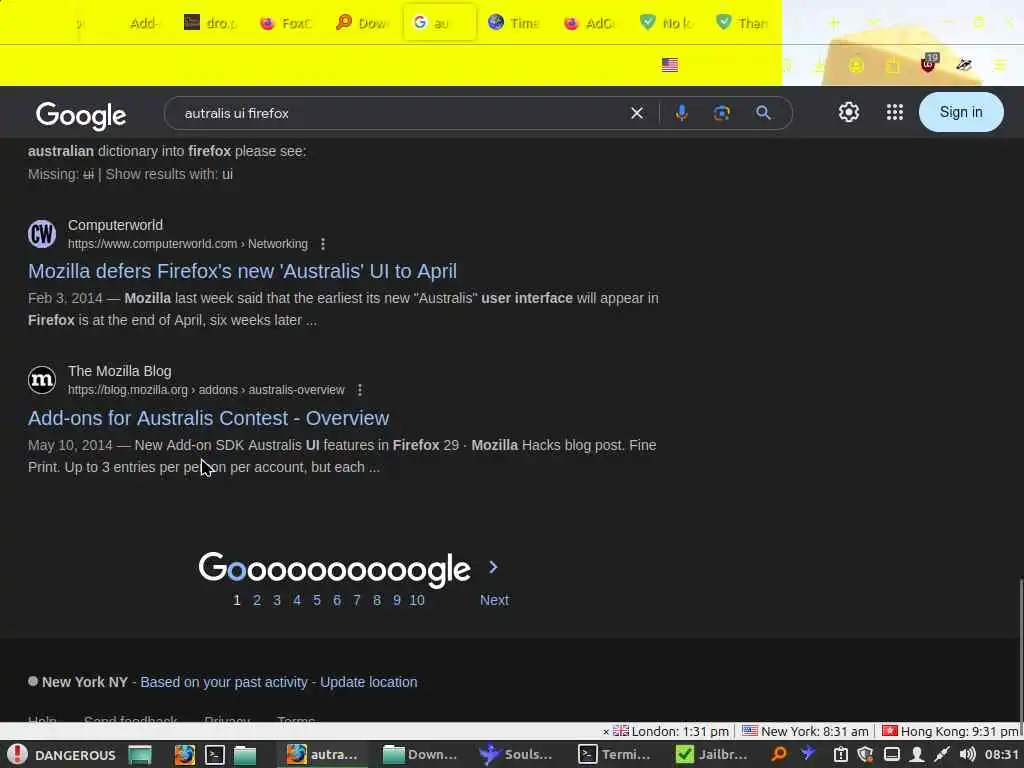
Task: Open Add-ons for Australis Contest result
Action: pyautogui.click(x=208, y=418)
